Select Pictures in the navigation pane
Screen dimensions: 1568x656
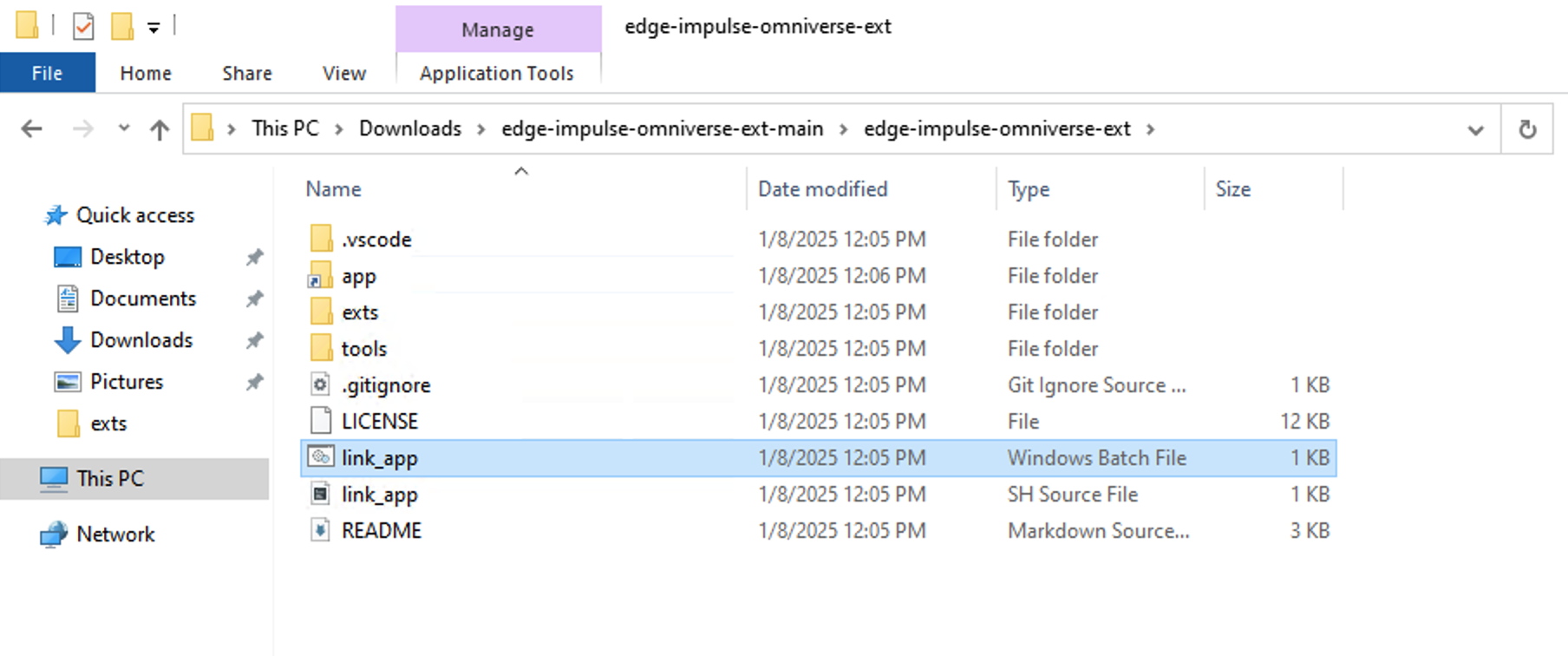click(127, 382)
